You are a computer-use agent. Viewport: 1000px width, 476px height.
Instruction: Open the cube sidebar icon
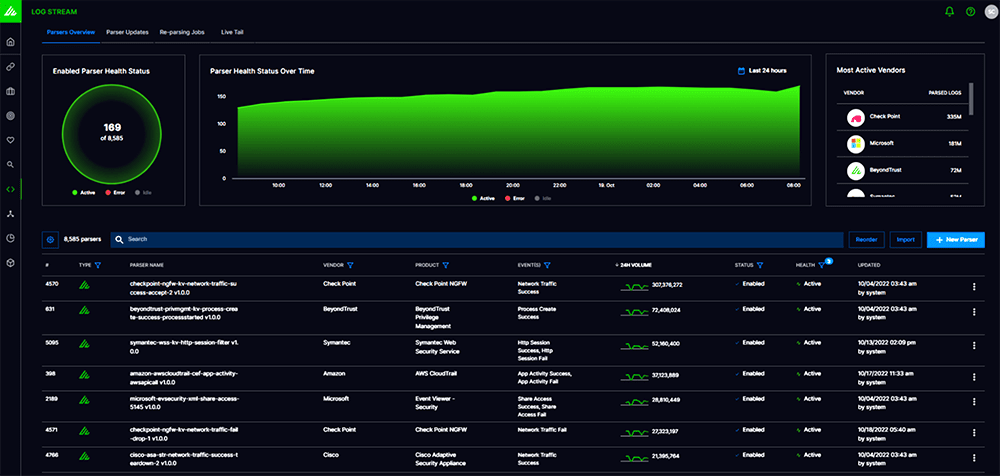pos(10,262)
